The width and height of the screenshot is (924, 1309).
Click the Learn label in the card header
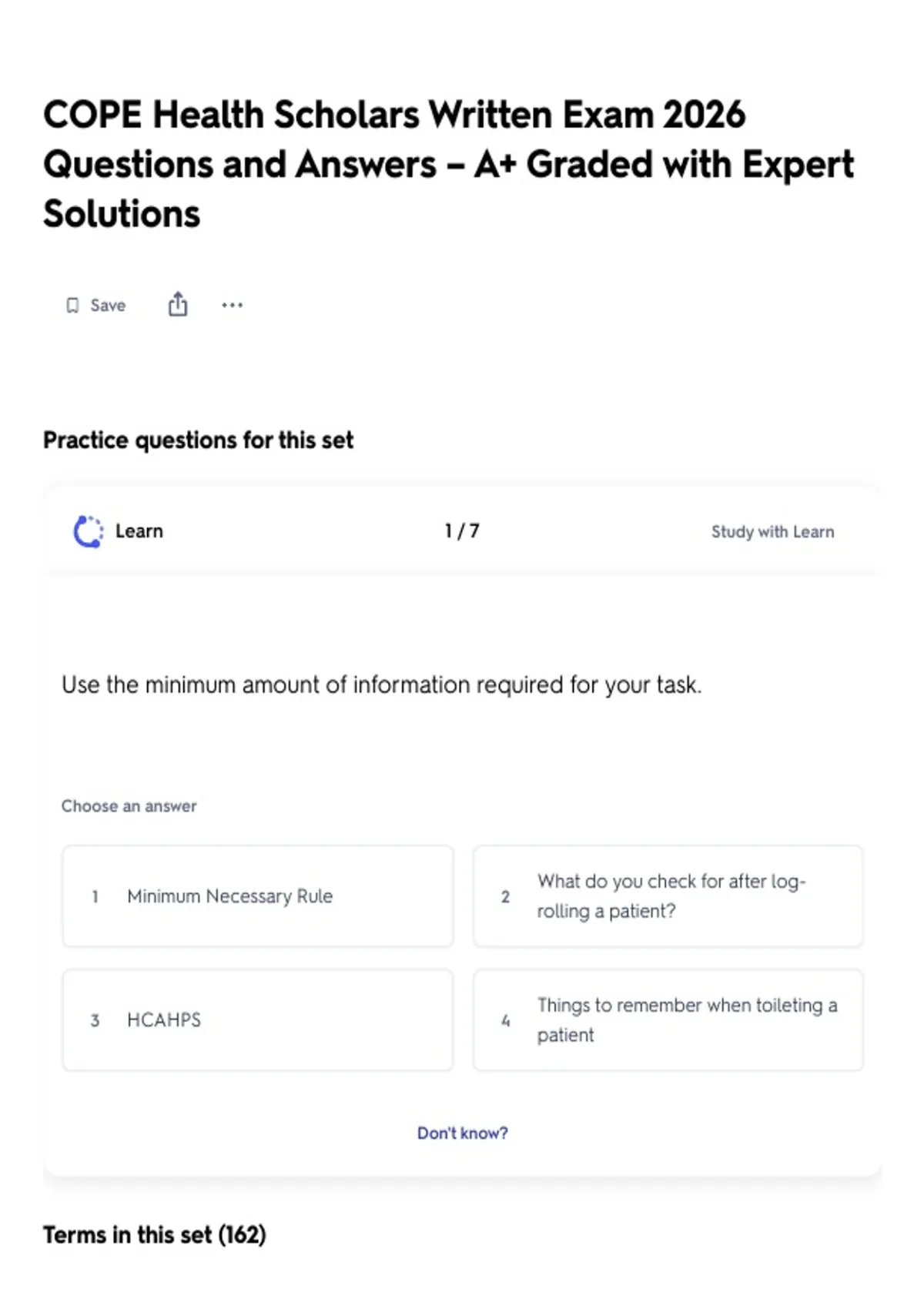click(139, 531)
